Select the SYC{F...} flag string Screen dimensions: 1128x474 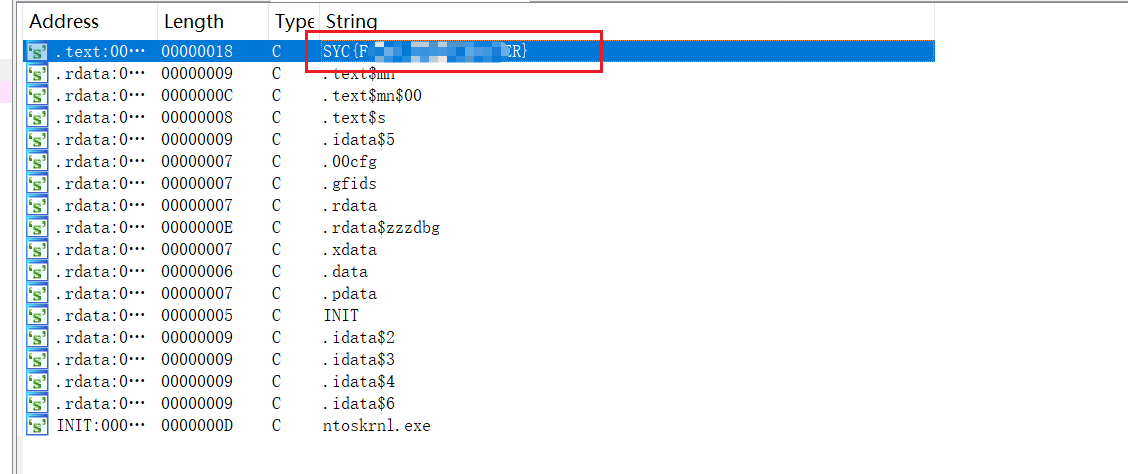[425, 52]
